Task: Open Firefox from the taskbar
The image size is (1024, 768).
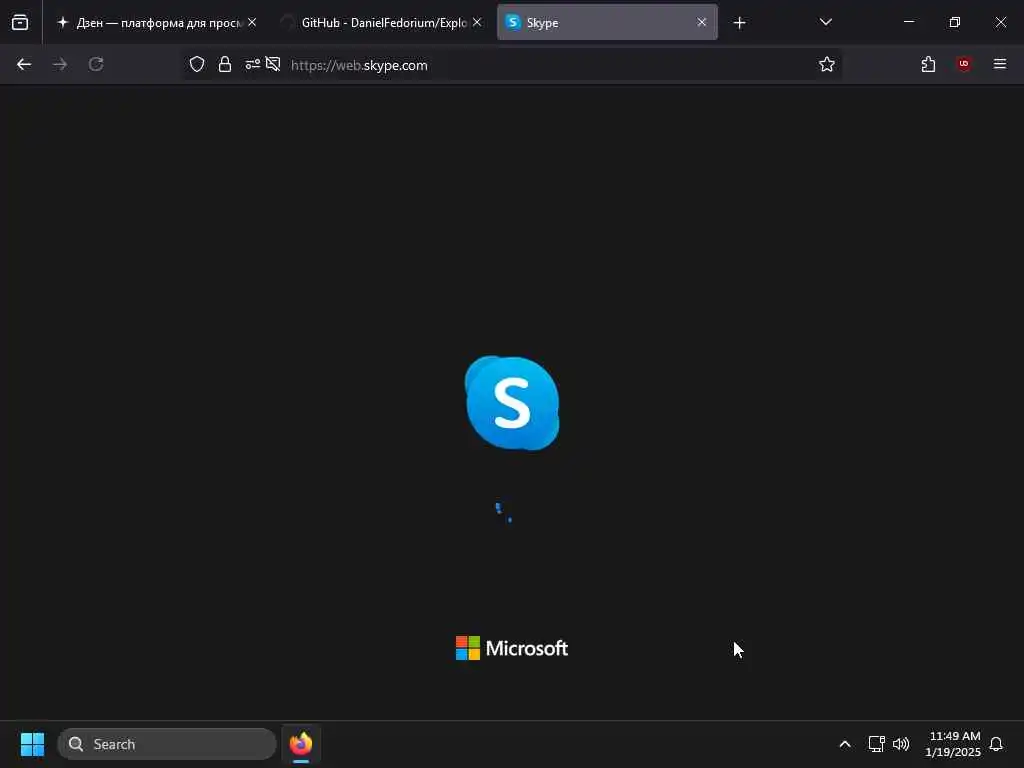Action: (301, 744)
